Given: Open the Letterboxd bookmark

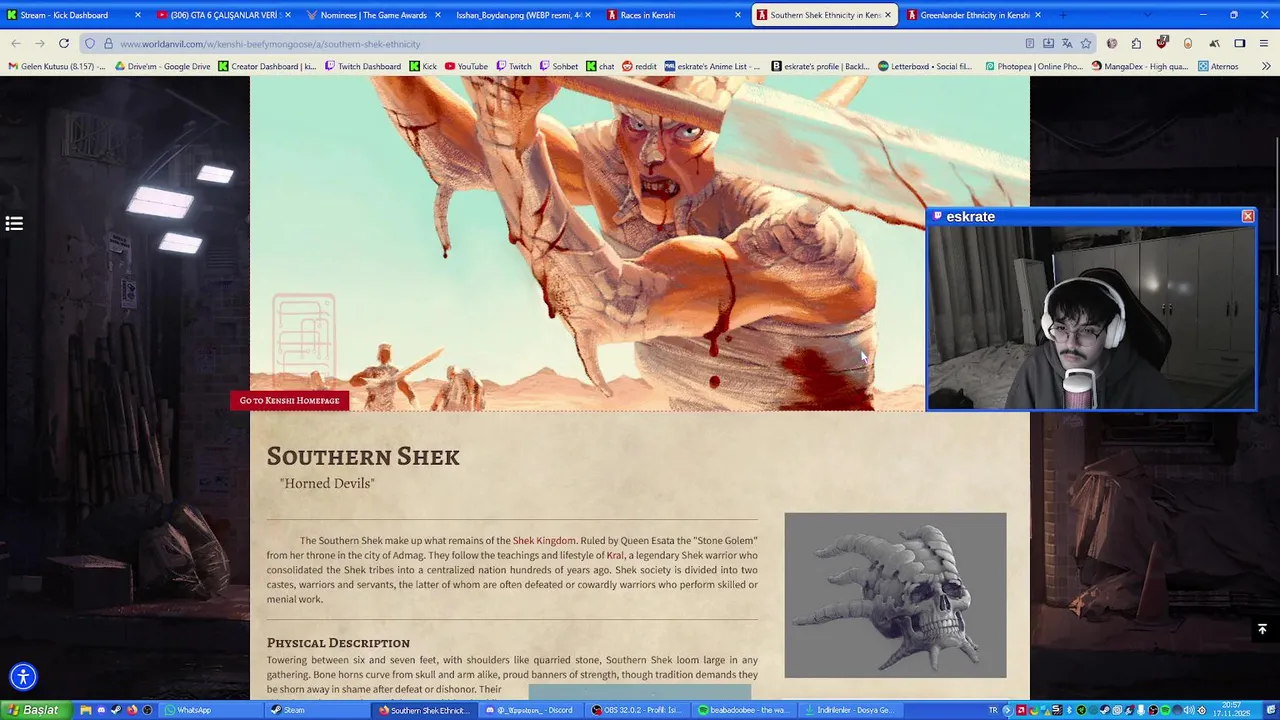Looking at the screenshot, I should coord(925,66).
